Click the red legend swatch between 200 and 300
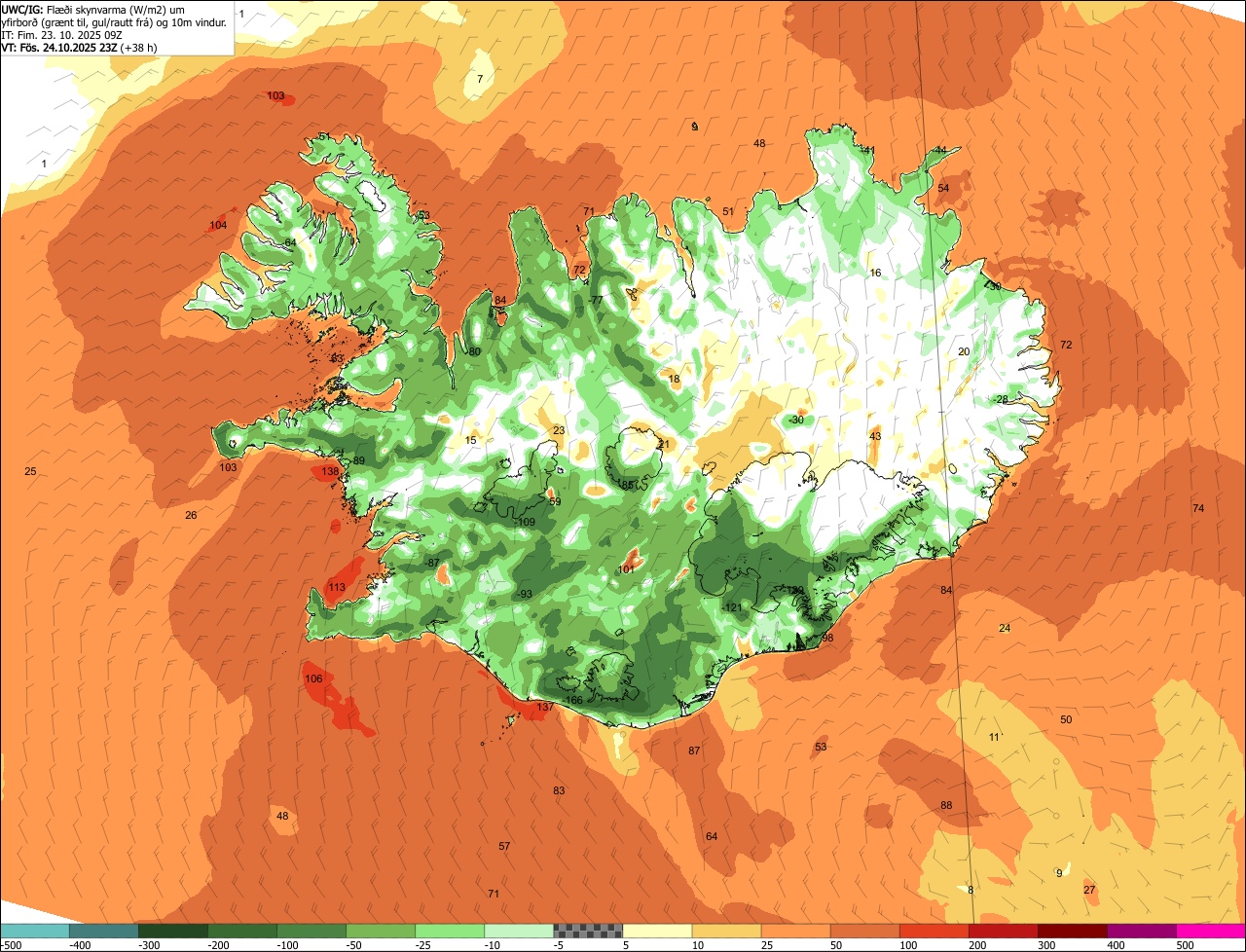 click(1002, 931)
